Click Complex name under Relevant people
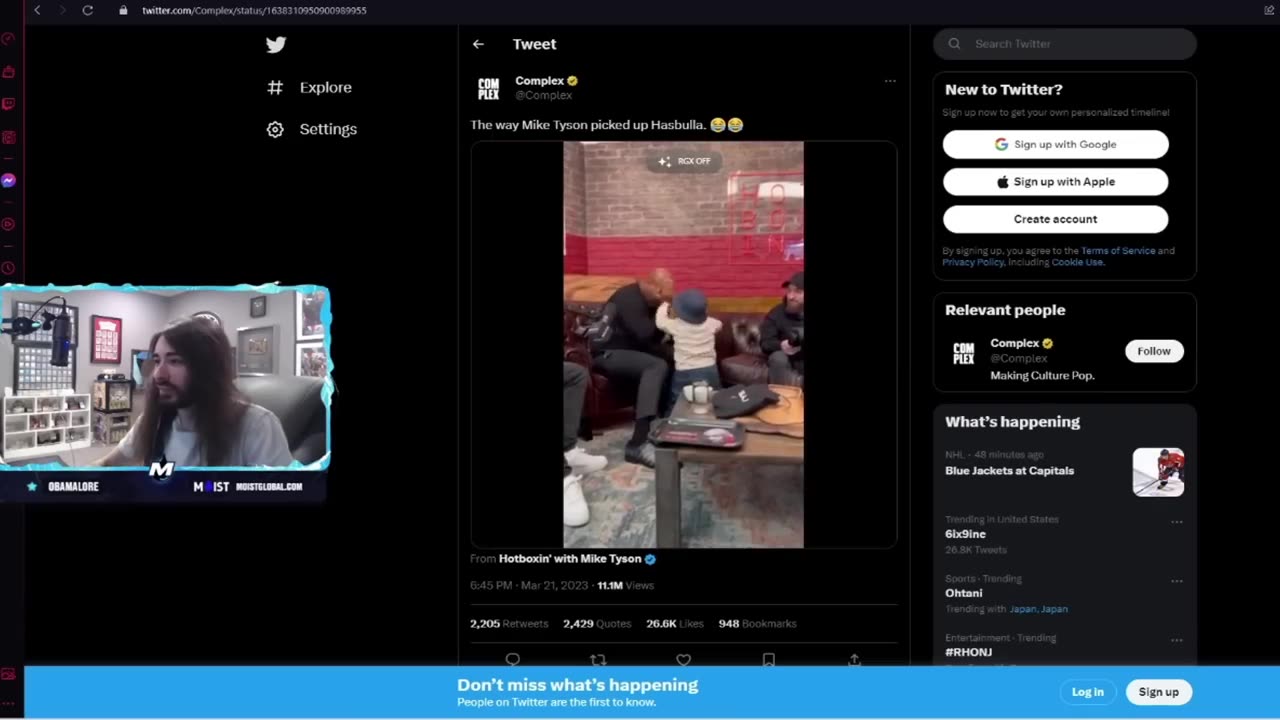The width and height of the screenshot is (1280, 720). pyautogui.click(x=1014, y=343)
